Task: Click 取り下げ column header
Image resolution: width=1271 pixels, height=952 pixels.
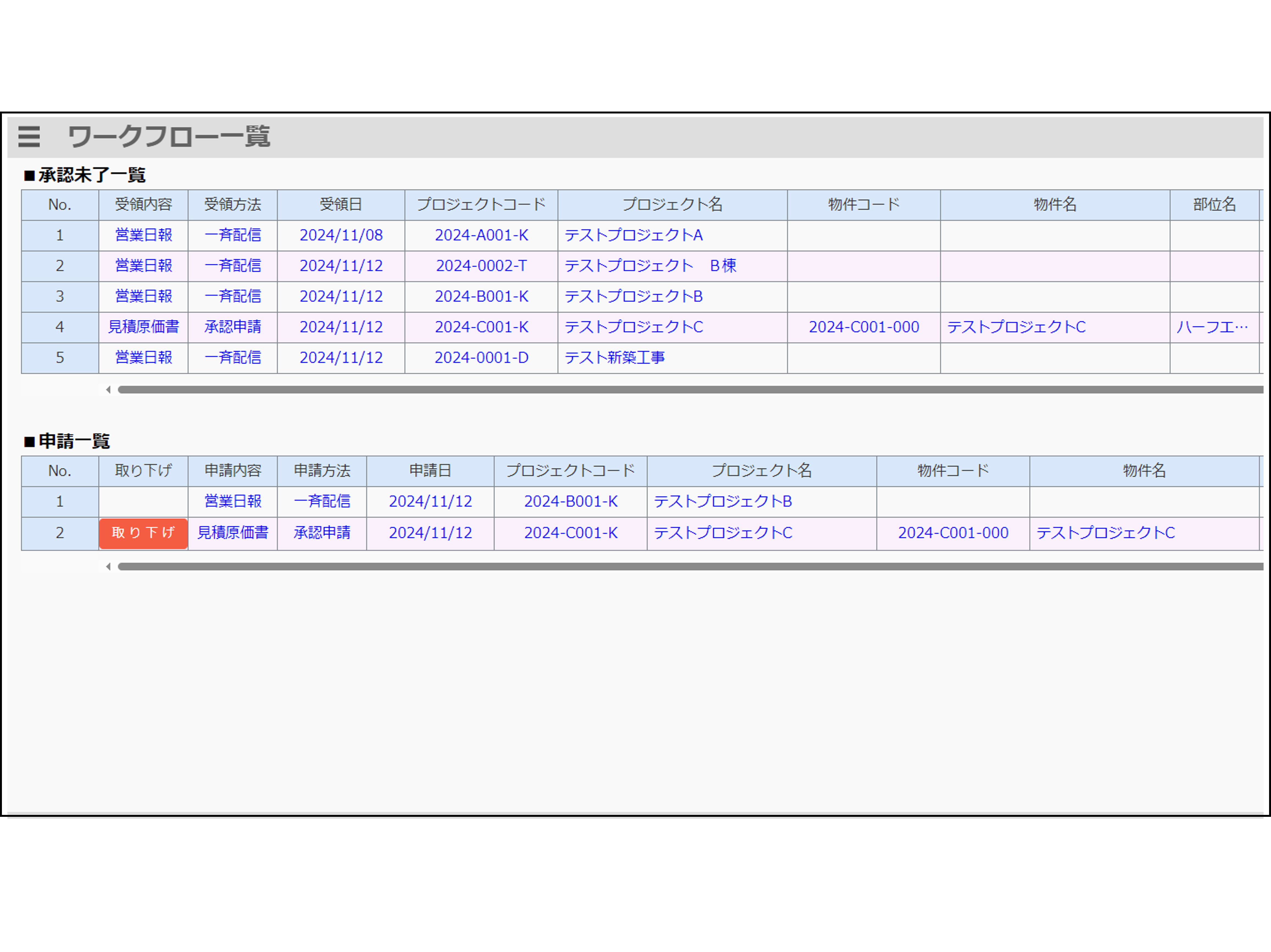Action: [144, 471]
